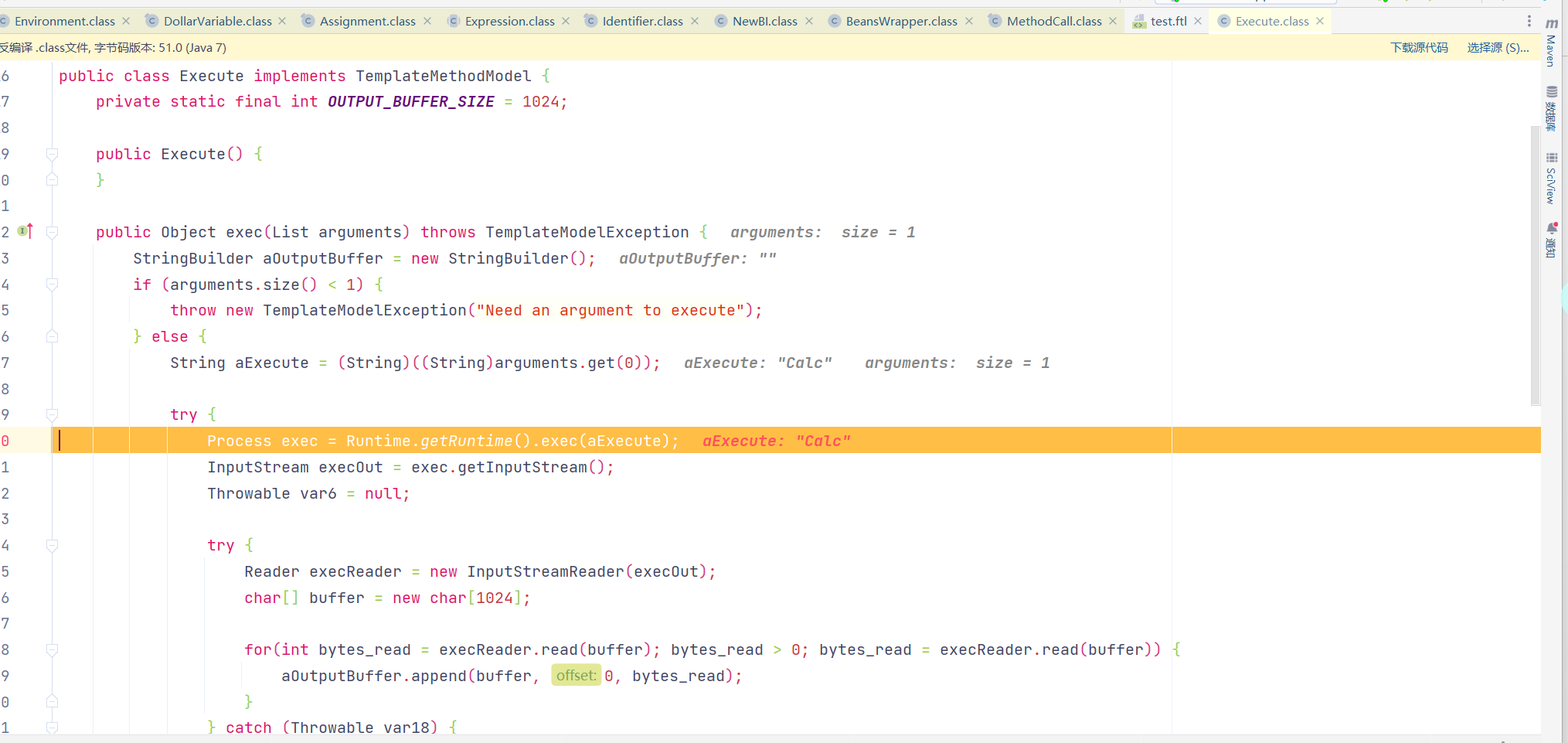The width and height of the screenshot is (1568, 743).
Task: Close the MethodCall.class tab
Action: 1113,21
